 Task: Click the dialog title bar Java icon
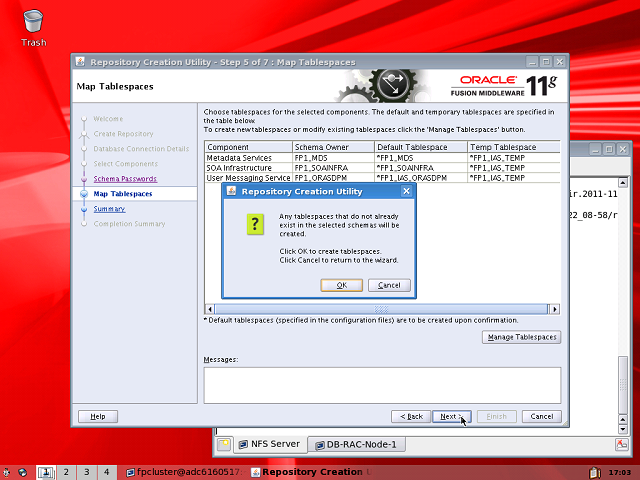pyautogui.click(x=231, y=191)
